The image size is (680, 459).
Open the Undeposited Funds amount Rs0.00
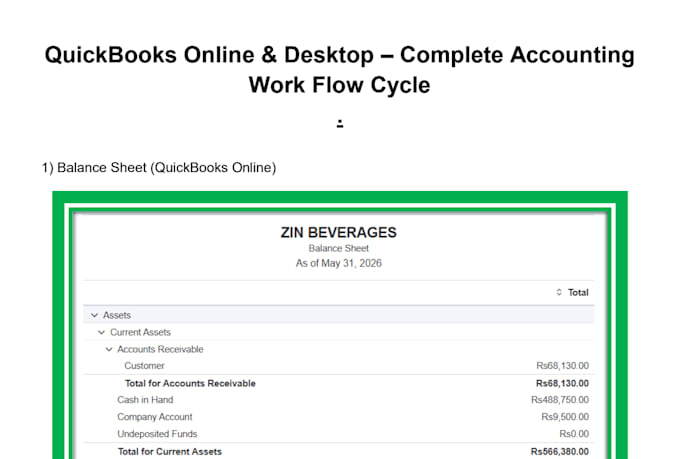pyautogui.click(x=574, y=434)
